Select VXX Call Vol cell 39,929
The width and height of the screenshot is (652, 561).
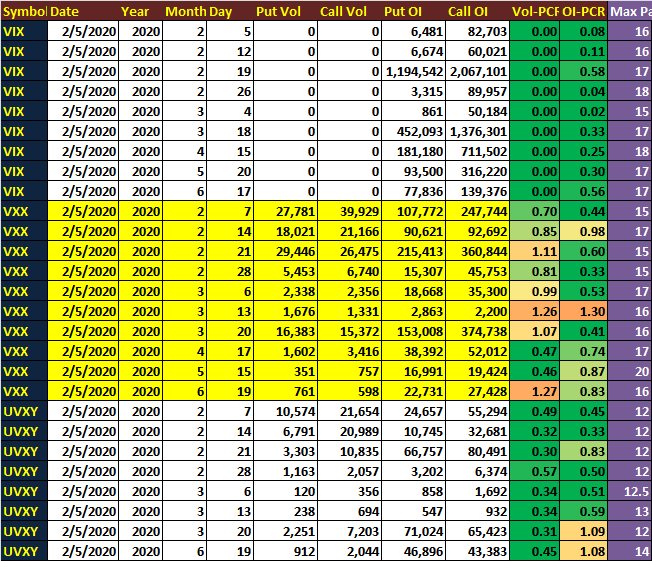350,211
